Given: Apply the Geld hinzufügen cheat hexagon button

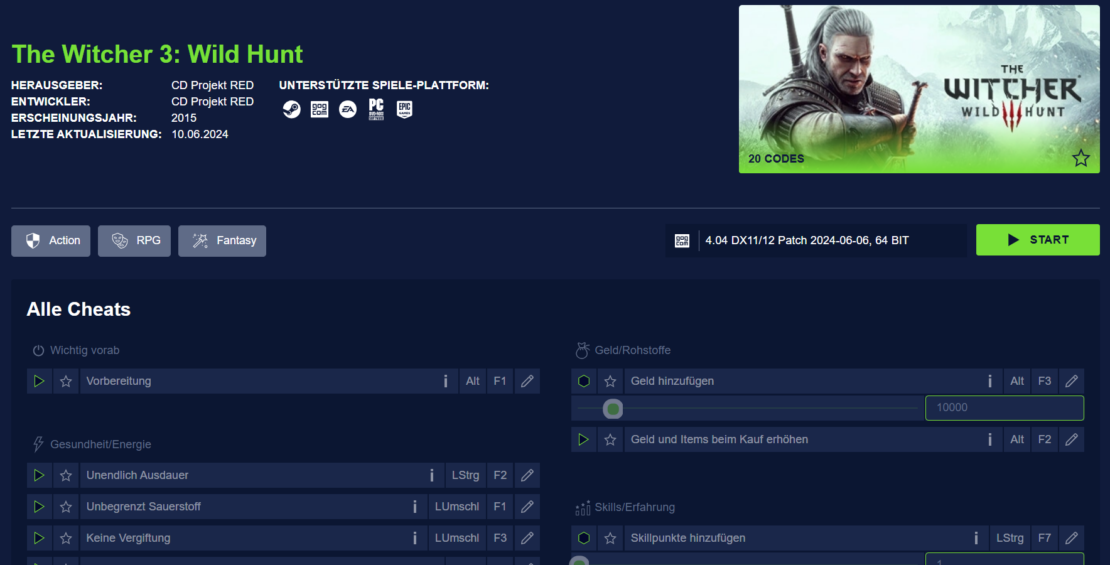Looking at the screenshot, I should pos(583,381).
